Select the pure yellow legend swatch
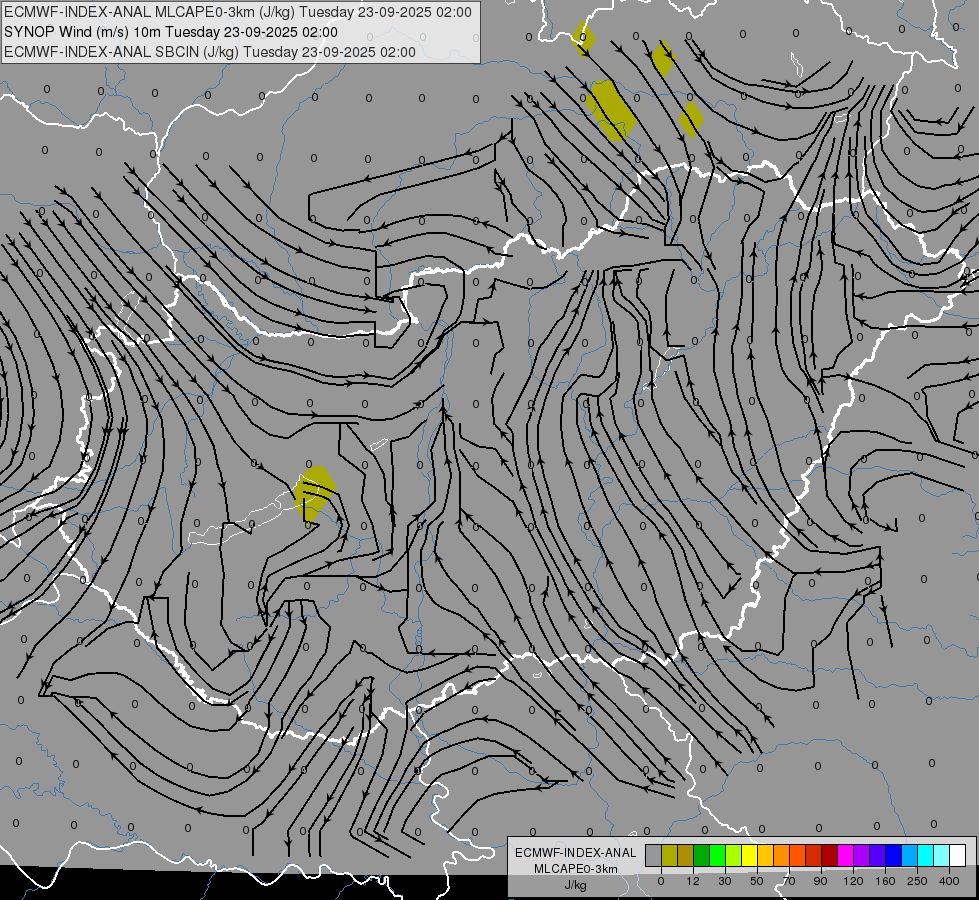The width and height of the screenshot is (979, 900). coord(749,855)
